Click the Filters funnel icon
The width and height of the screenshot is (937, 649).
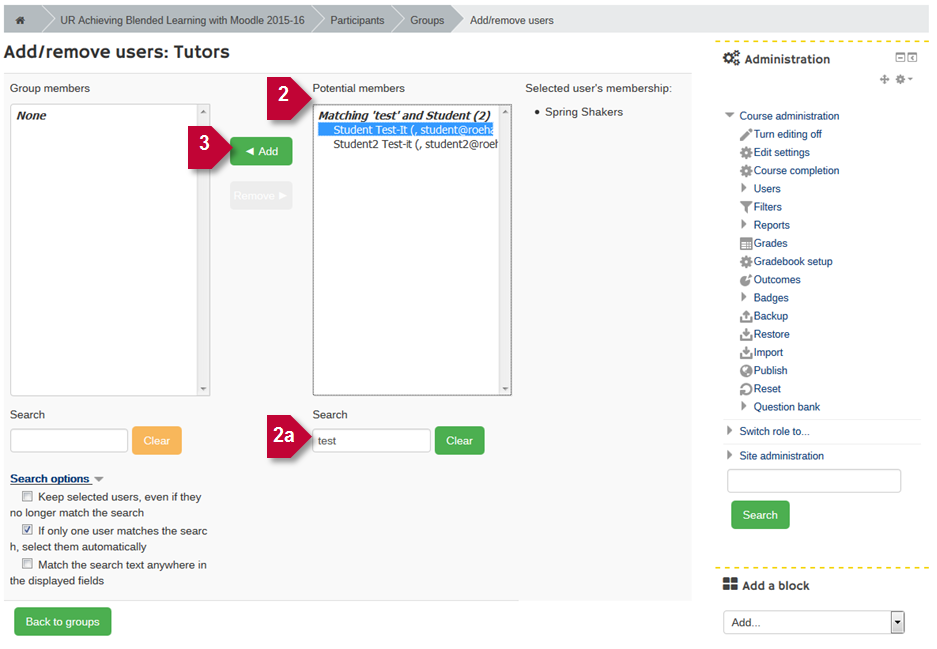coord(746,207)
